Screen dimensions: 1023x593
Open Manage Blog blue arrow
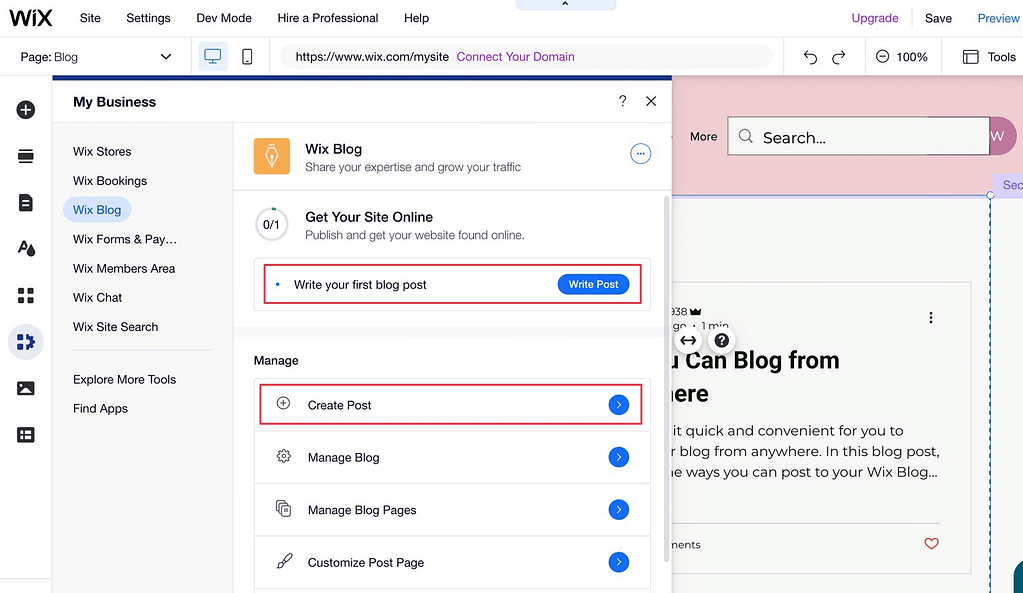[x=618, y=457]
